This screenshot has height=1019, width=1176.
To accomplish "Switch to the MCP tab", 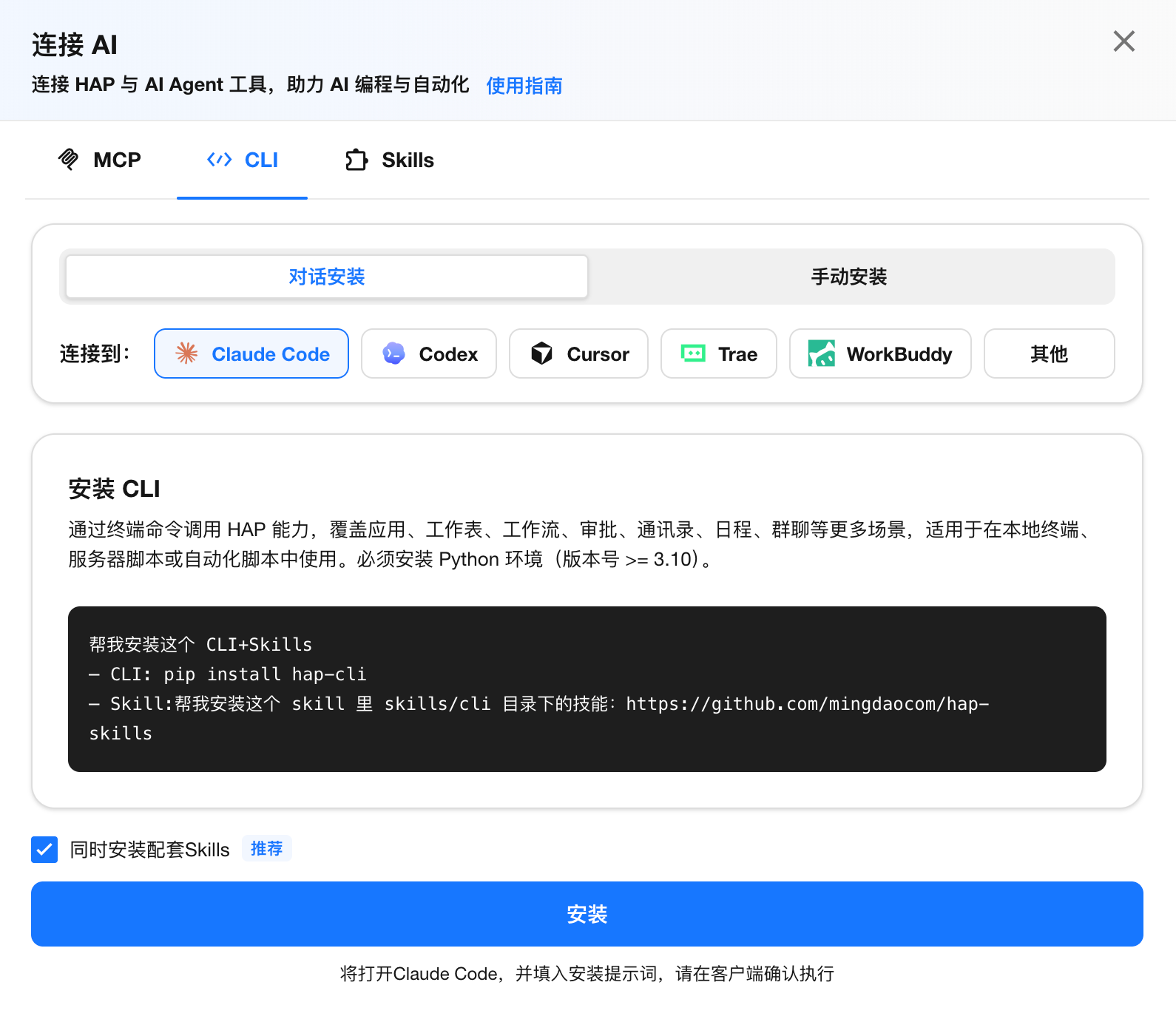I will 100,160.
